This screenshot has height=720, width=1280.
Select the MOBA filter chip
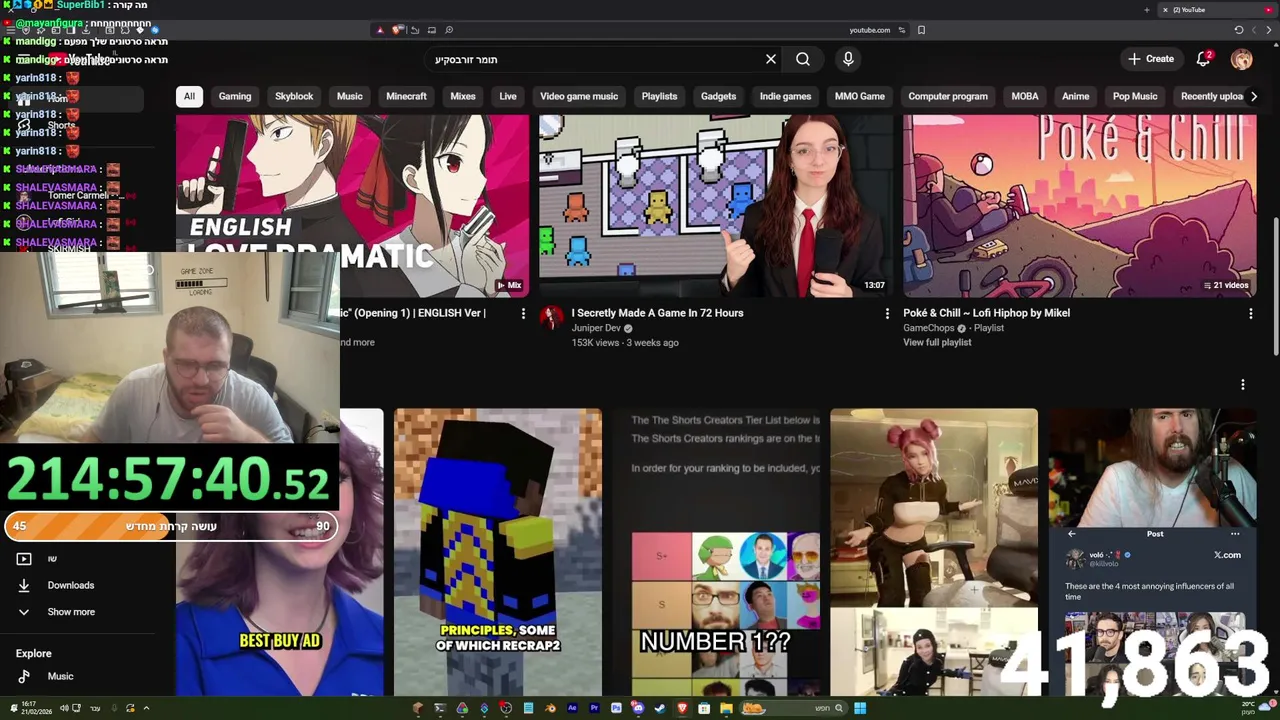(x=1025, y=96)
